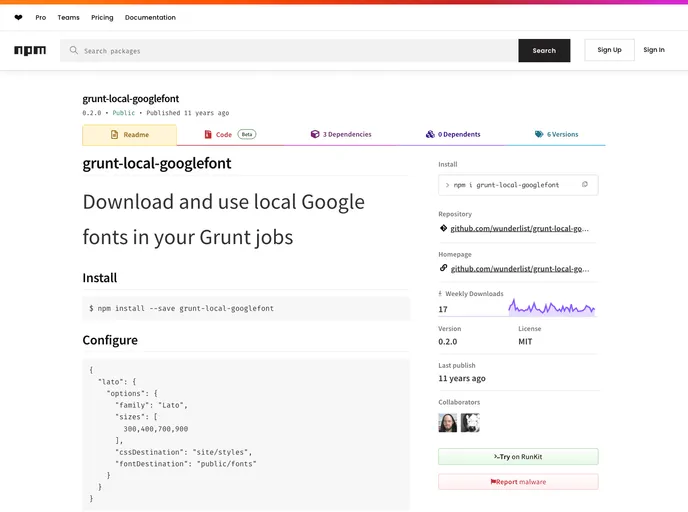
Task: Click Try on RunKit button
Action: 518,457
